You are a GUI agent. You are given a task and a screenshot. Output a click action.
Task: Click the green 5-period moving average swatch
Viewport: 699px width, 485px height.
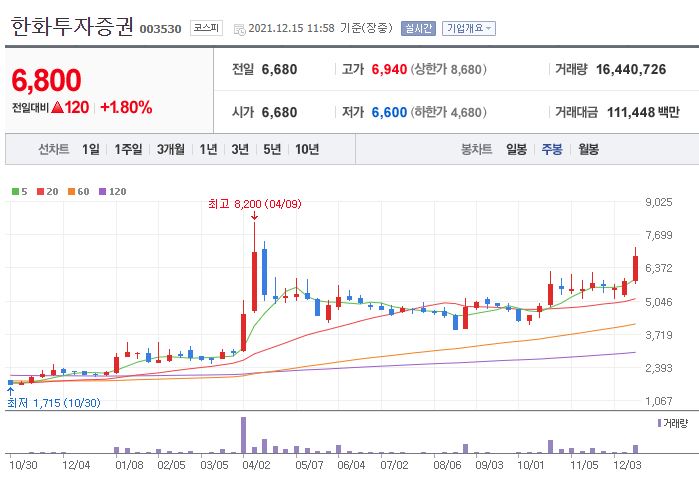15,192
